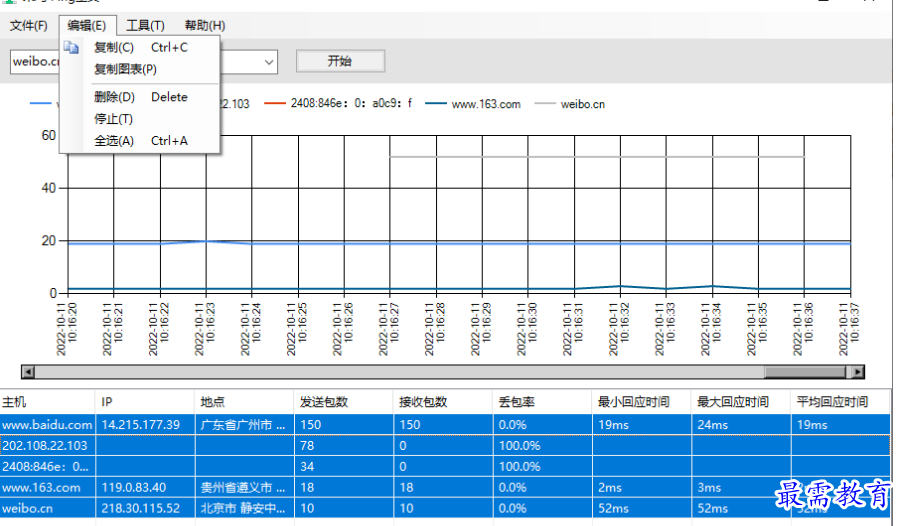Select the www.baidu.com host row
899x526 pixels.
pyautogui.click(x=445, y=424)
